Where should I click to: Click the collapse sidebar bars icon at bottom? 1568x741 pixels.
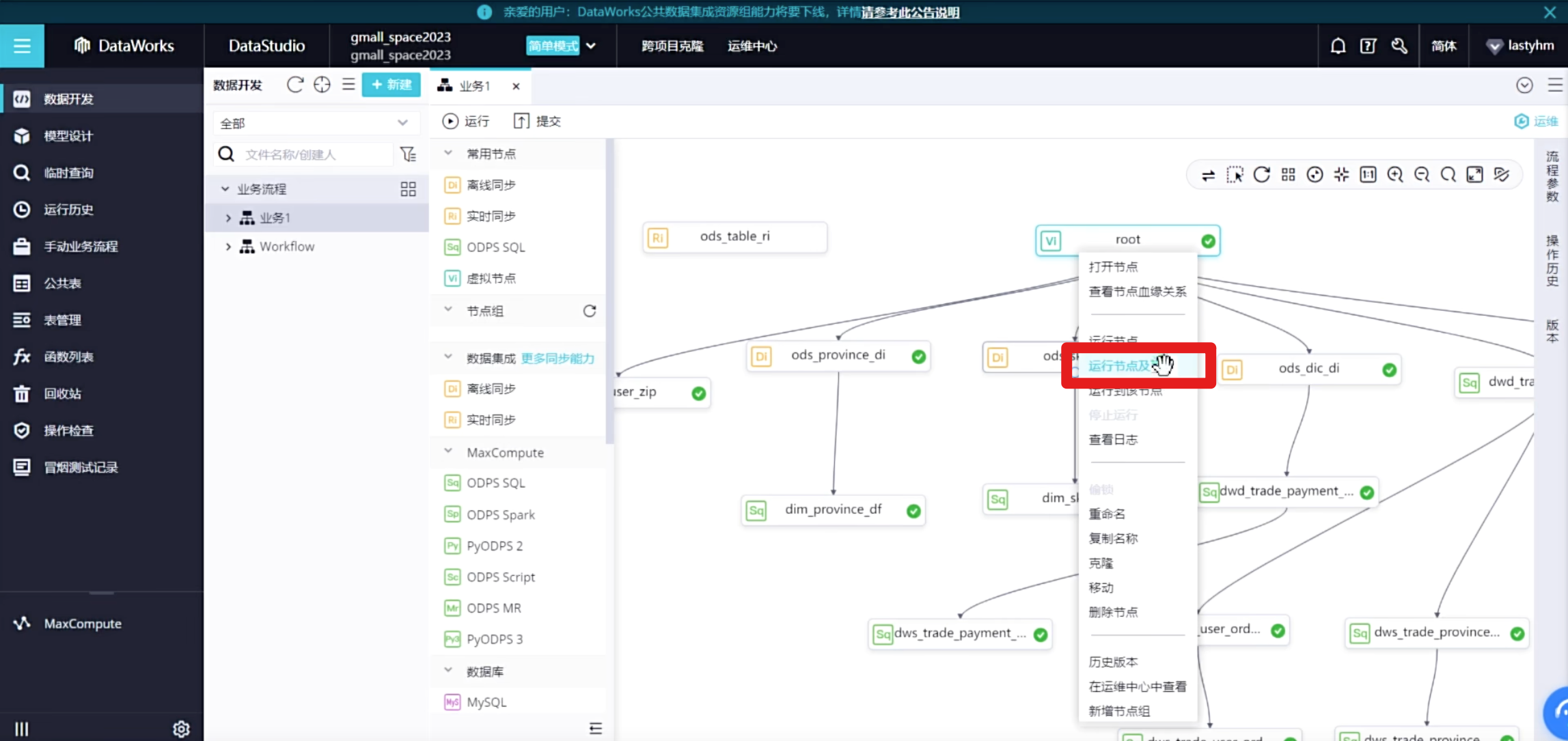22,729
